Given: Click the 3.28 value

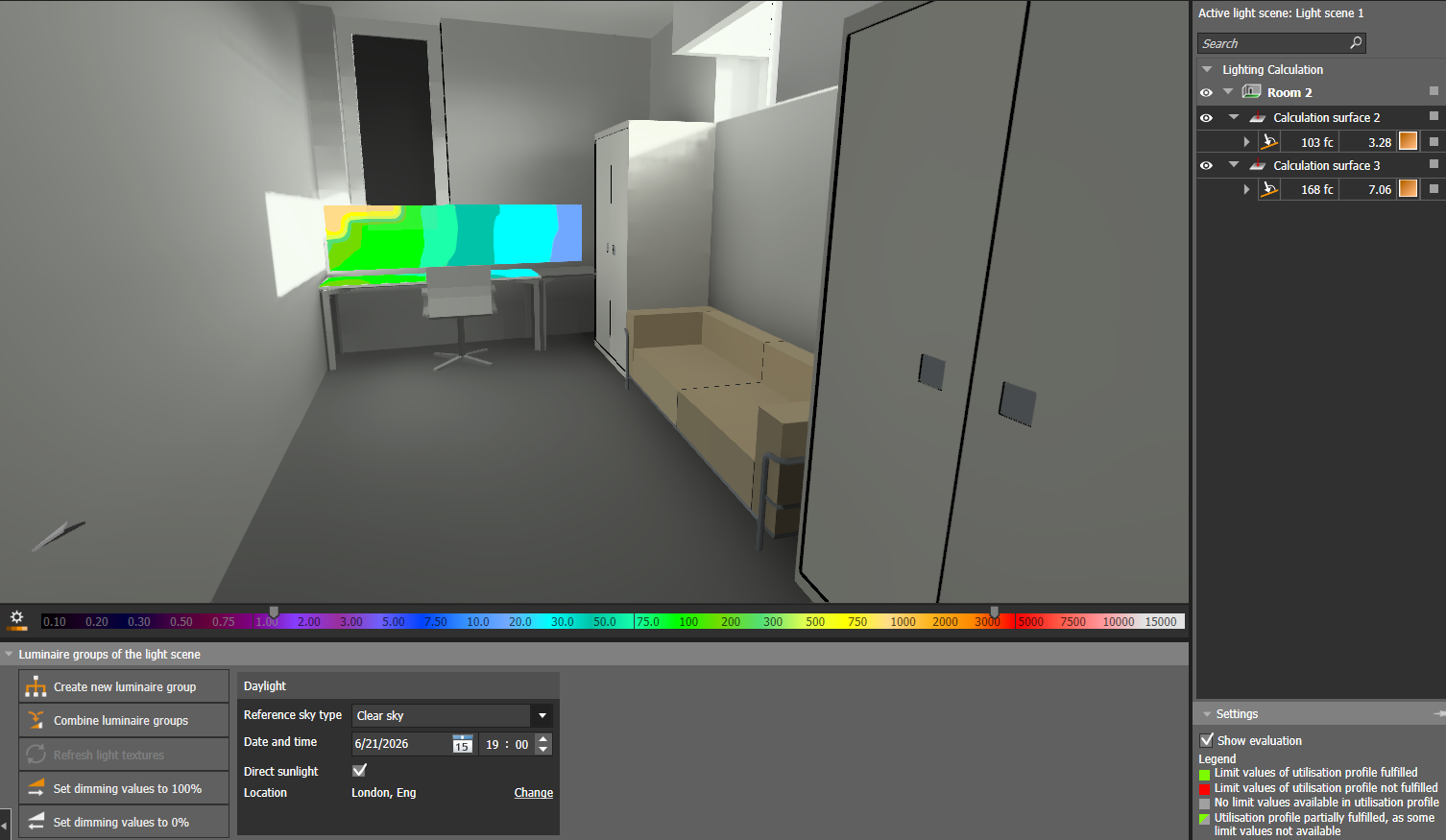Looking at the screenshot, I should (1380, 142).
